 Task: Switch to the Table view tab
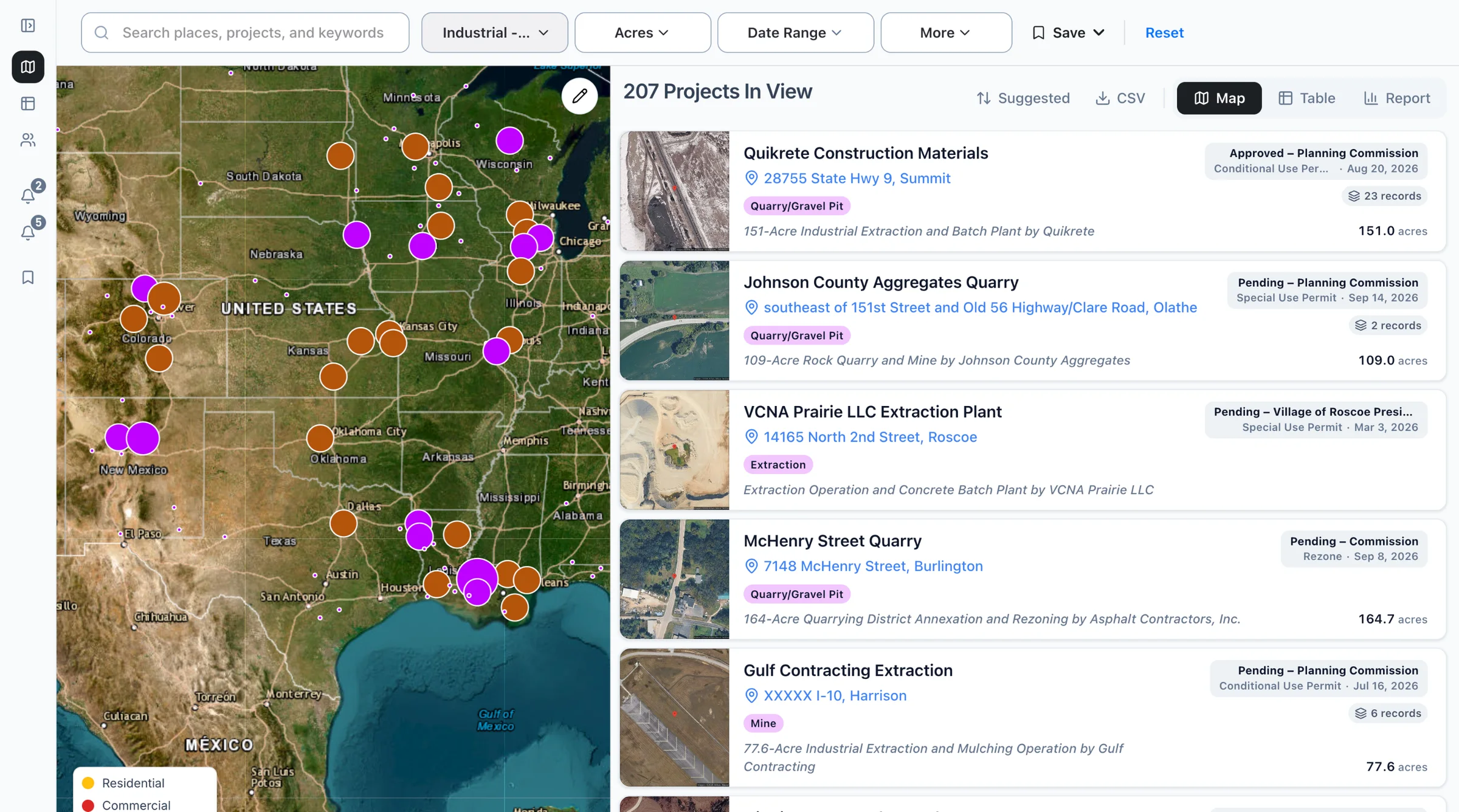coord(1306,98)
